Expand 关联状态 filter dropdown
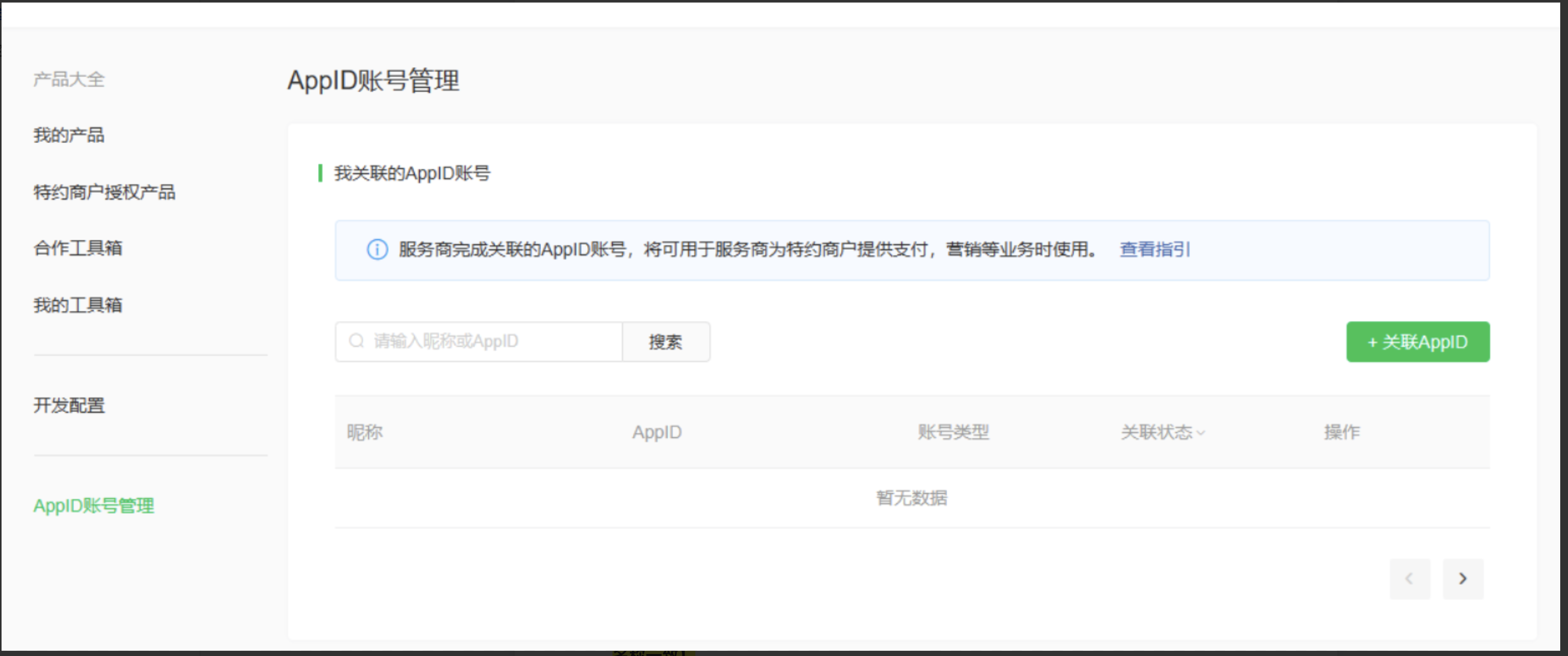Image resolution: width=1568 pixels, height=656 pixels. 1162,433
